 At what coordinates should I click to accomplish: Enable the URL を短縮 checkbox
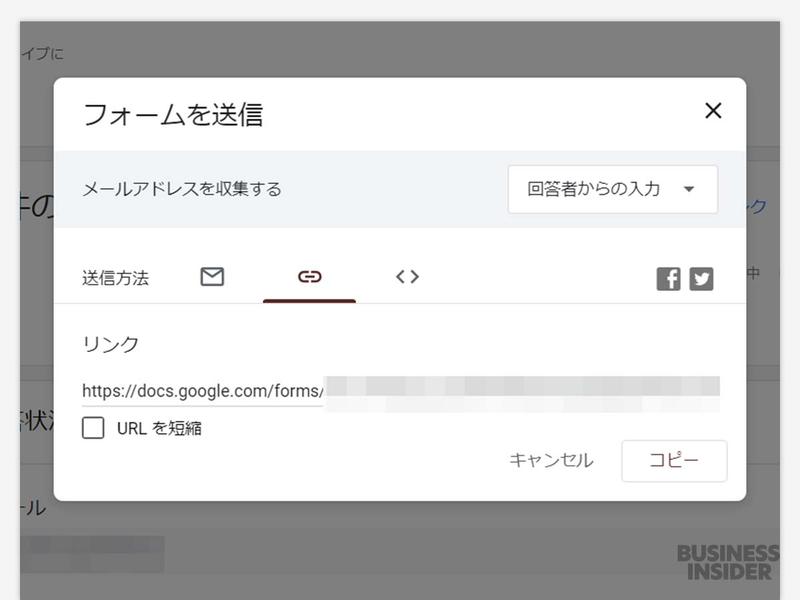coord(93,428)
